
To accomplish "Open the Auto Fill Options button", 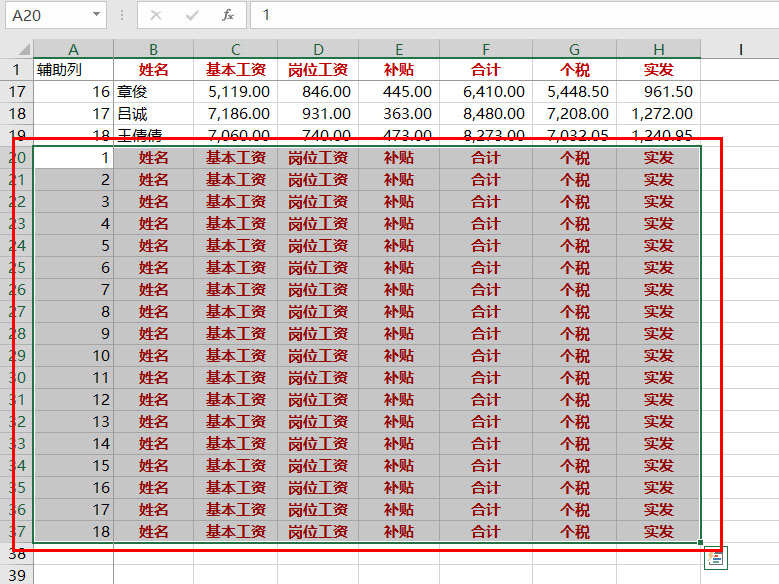I will click(x=715, y=558).
